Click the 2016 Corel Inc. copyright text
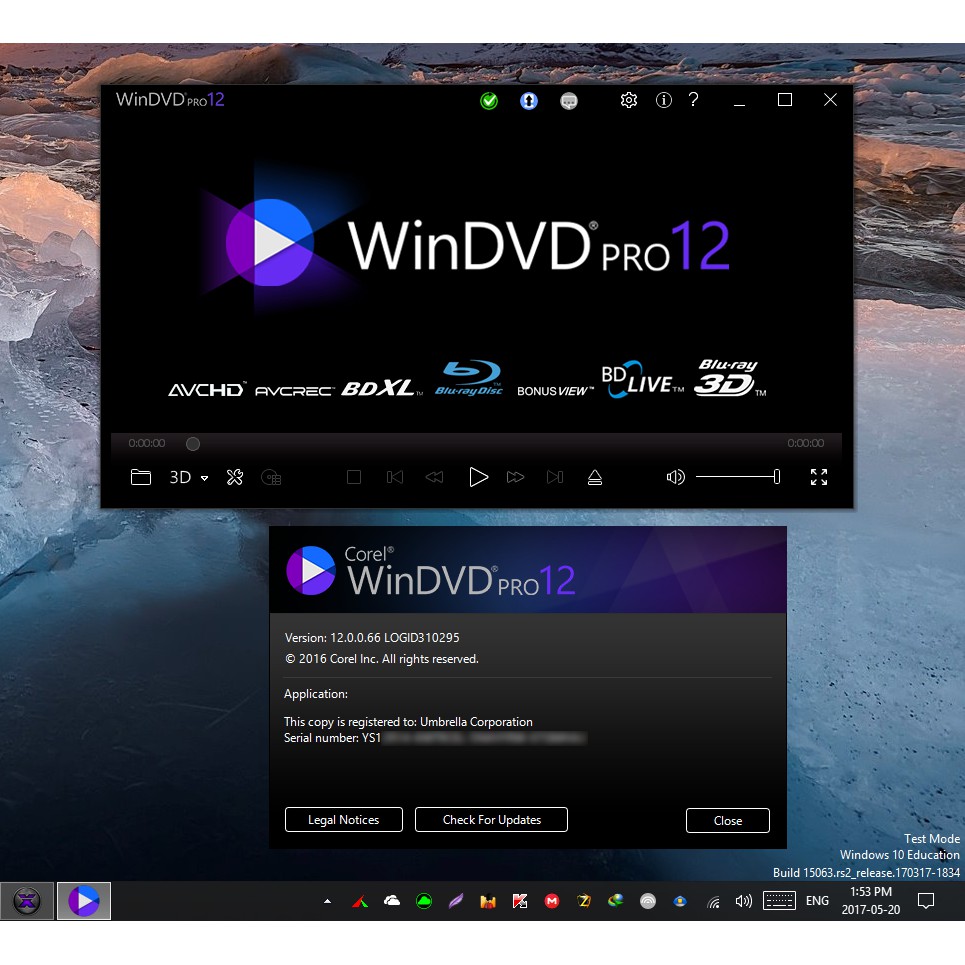 (x=382, y=659)
